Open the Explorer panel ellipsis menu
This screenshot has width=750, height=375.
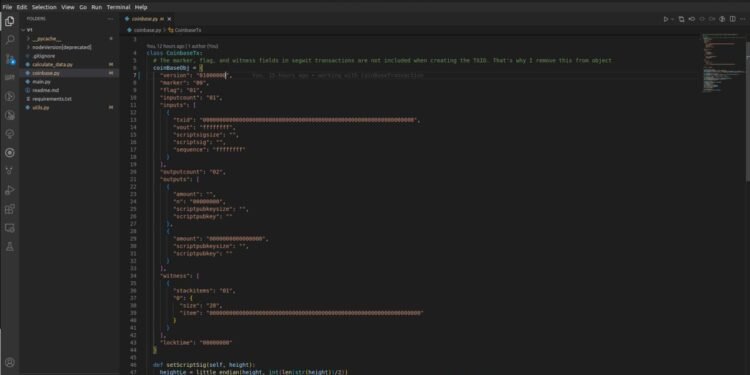tap(110, 19)
